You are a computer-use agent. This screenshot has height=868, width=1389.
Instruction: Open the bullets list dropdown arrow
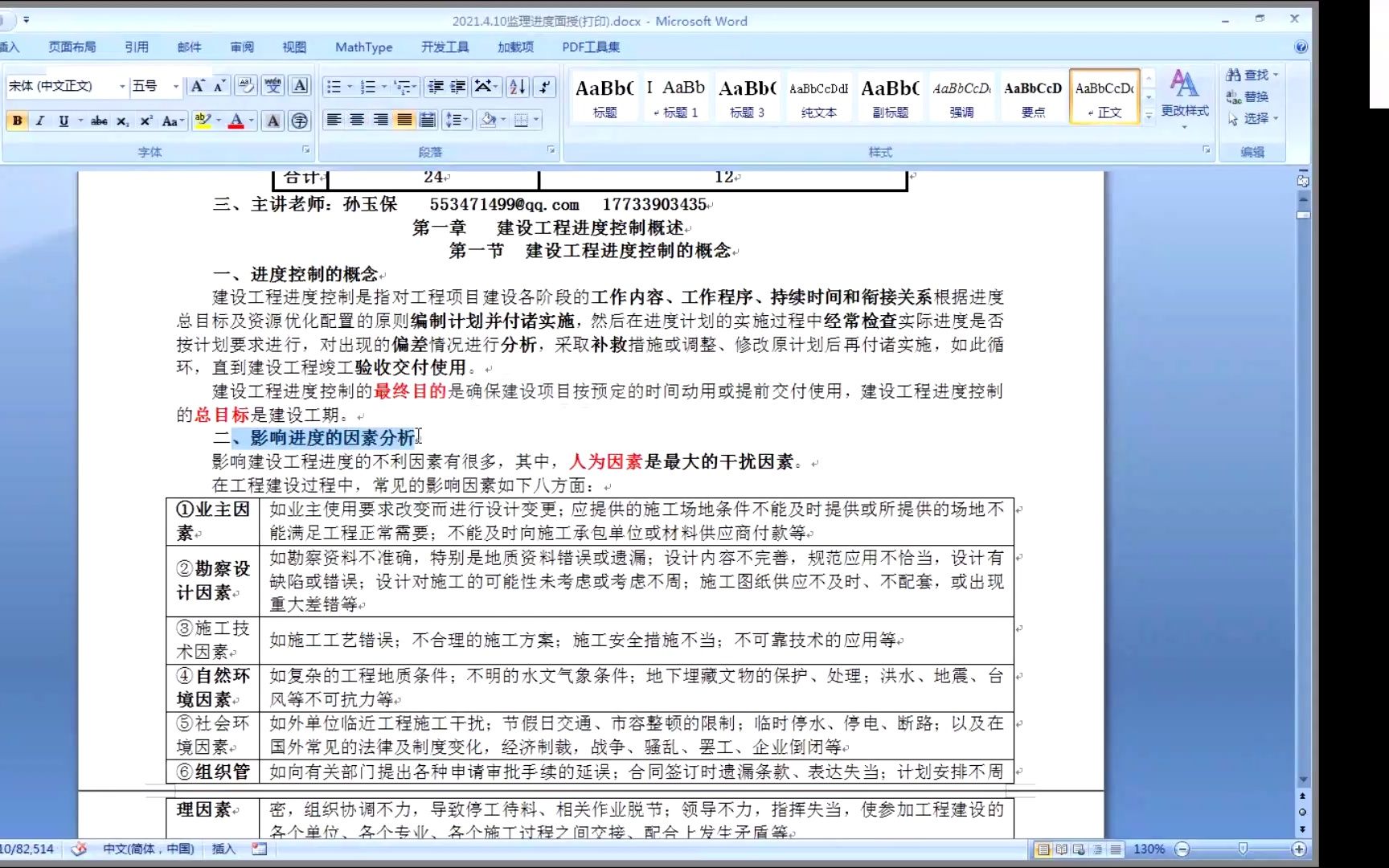click(350, 86)
